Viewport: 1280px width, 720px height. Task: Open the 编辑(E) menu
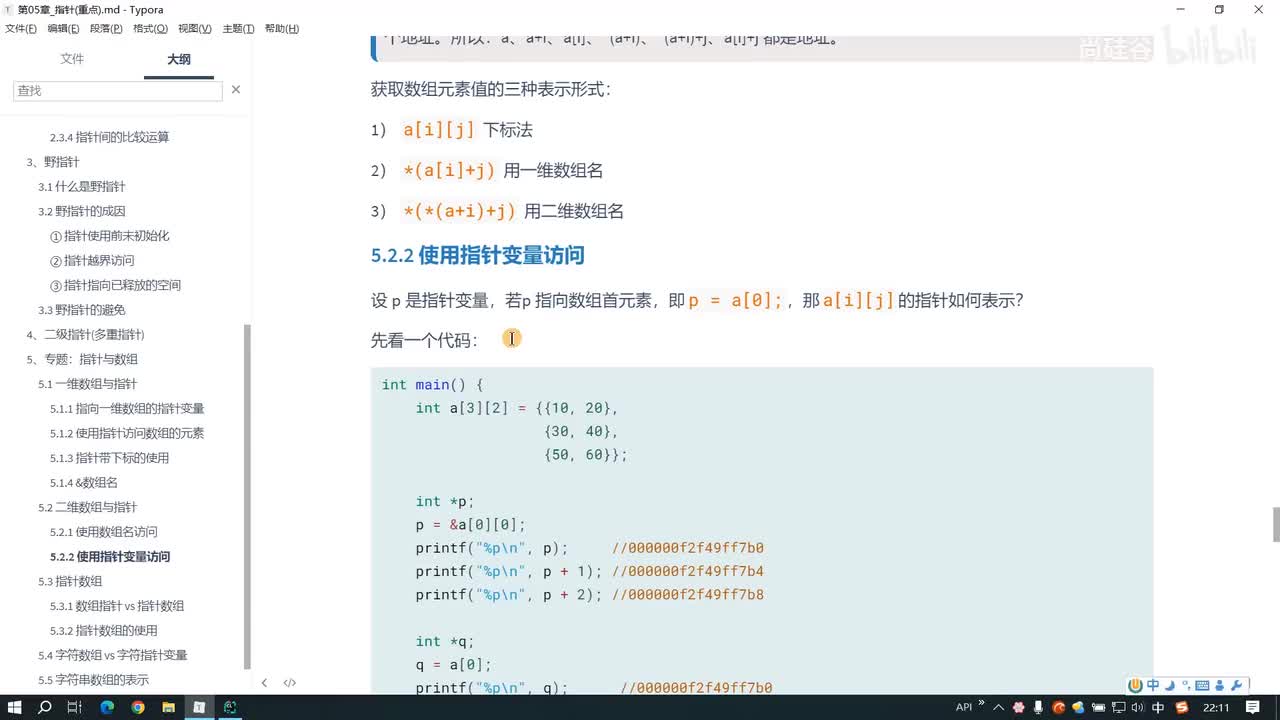(63, 29)
